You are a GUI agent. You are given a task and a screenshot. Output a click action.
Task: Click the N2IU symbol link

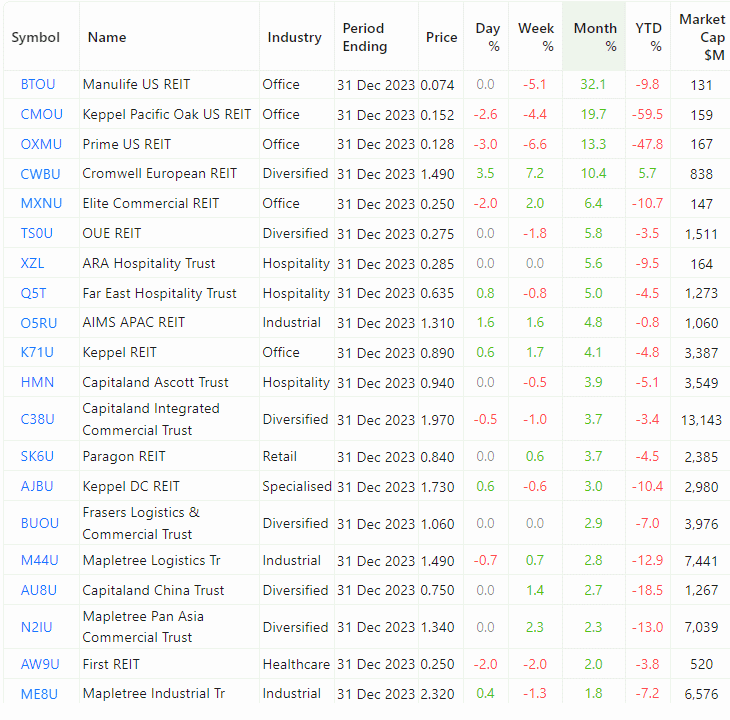click(x=36, y=627)
